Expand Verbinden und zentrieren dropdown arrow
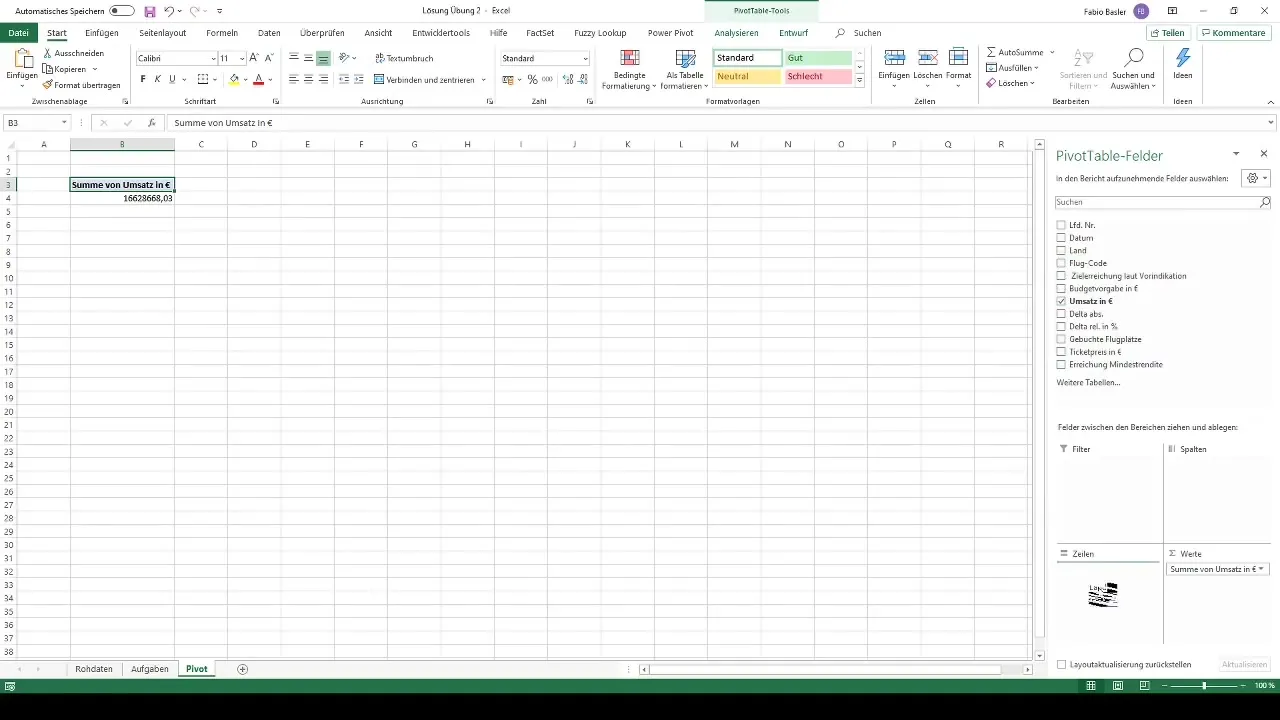The image size is (1280, 720). coord(484,79)
